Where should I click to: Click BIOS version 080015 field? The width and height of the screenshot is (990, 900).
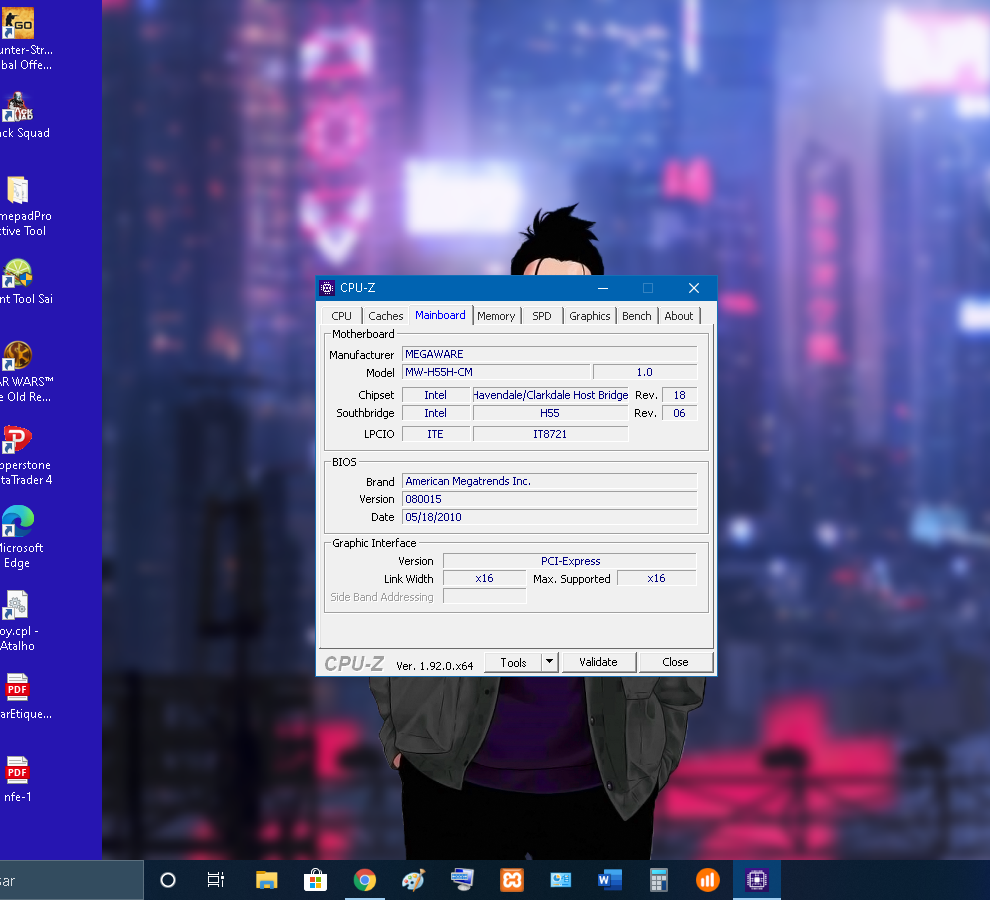click(549, 499)
